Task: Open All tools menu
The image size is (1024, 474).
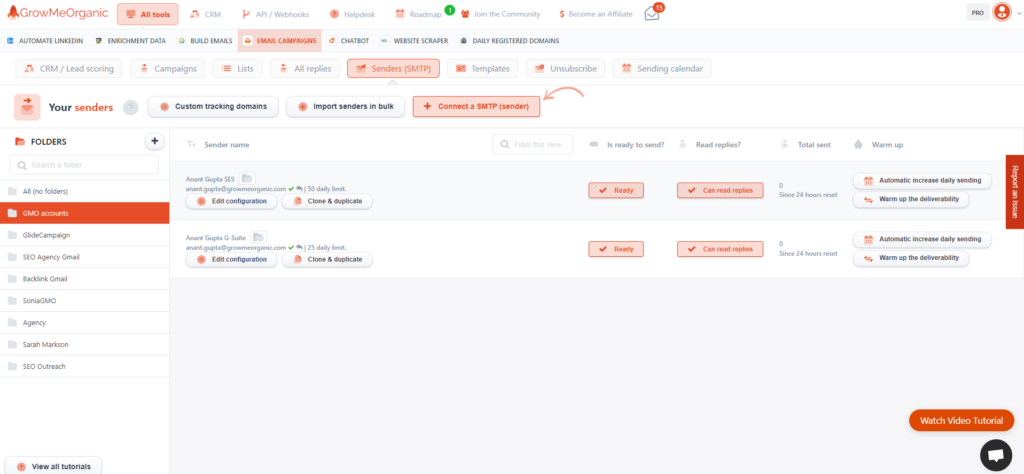Action: 148,14
